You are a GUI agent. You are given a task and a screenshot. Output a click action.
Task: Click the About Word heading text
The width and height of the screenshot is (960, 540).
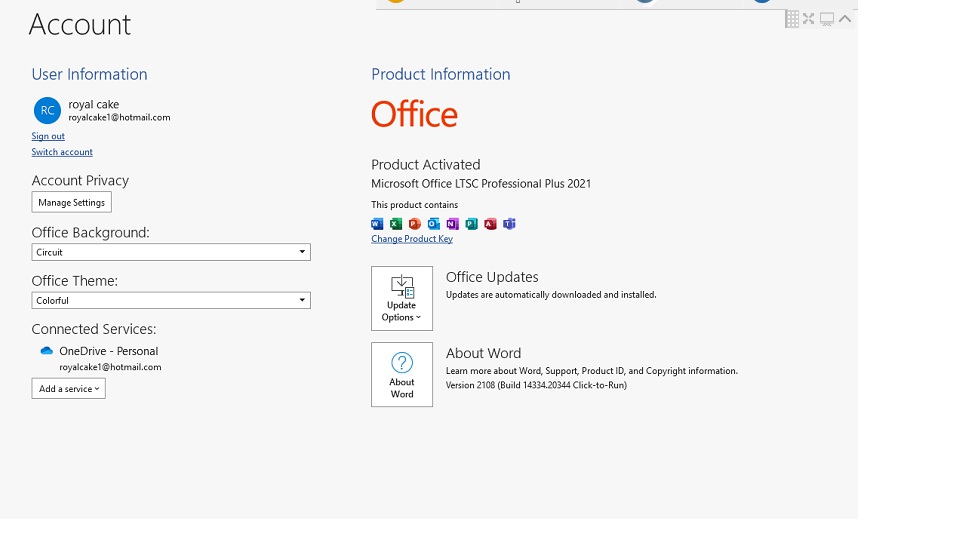point(484,353)
